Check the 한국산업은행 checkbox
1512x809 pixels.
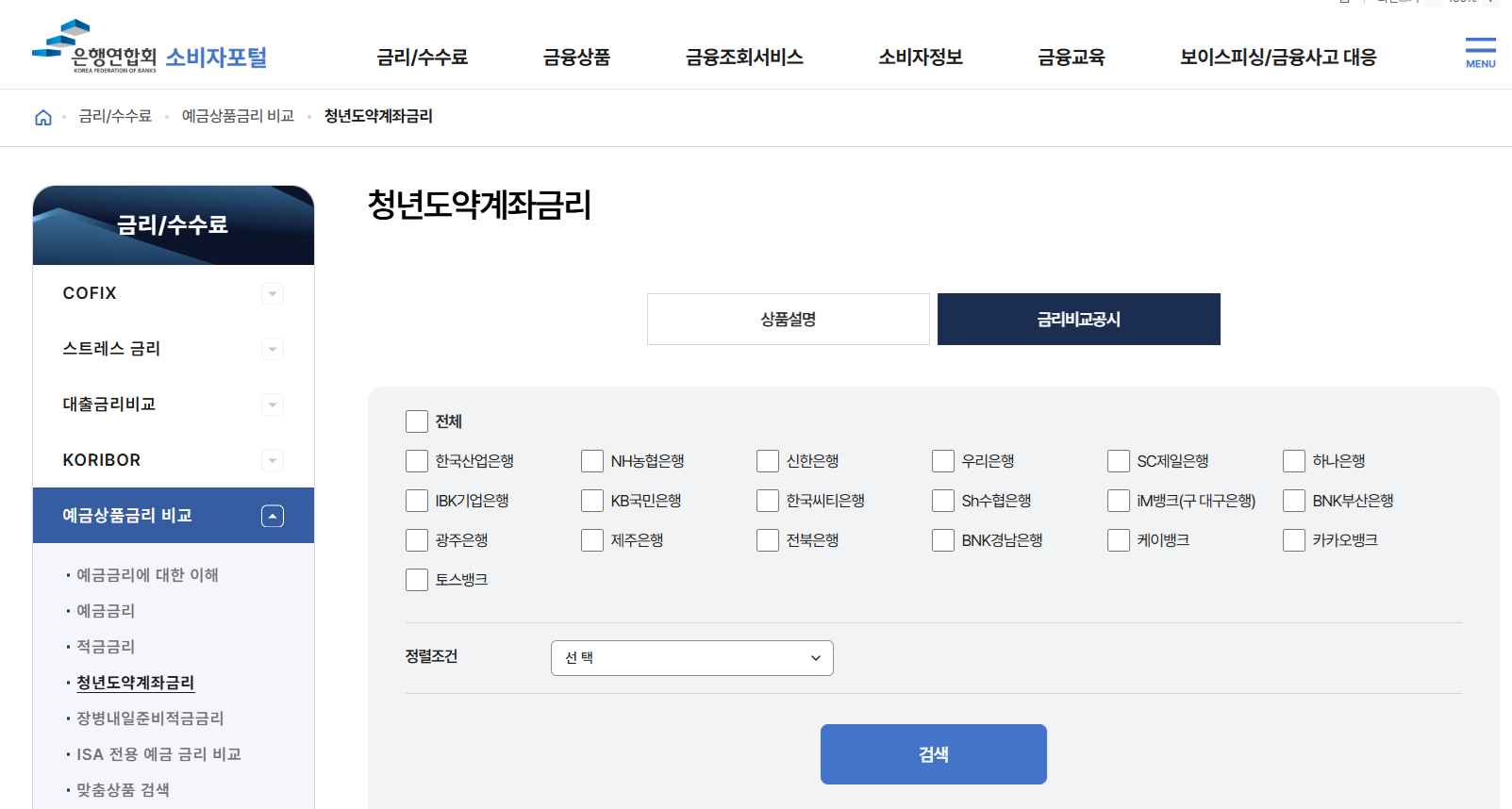(x=417, y=461)
